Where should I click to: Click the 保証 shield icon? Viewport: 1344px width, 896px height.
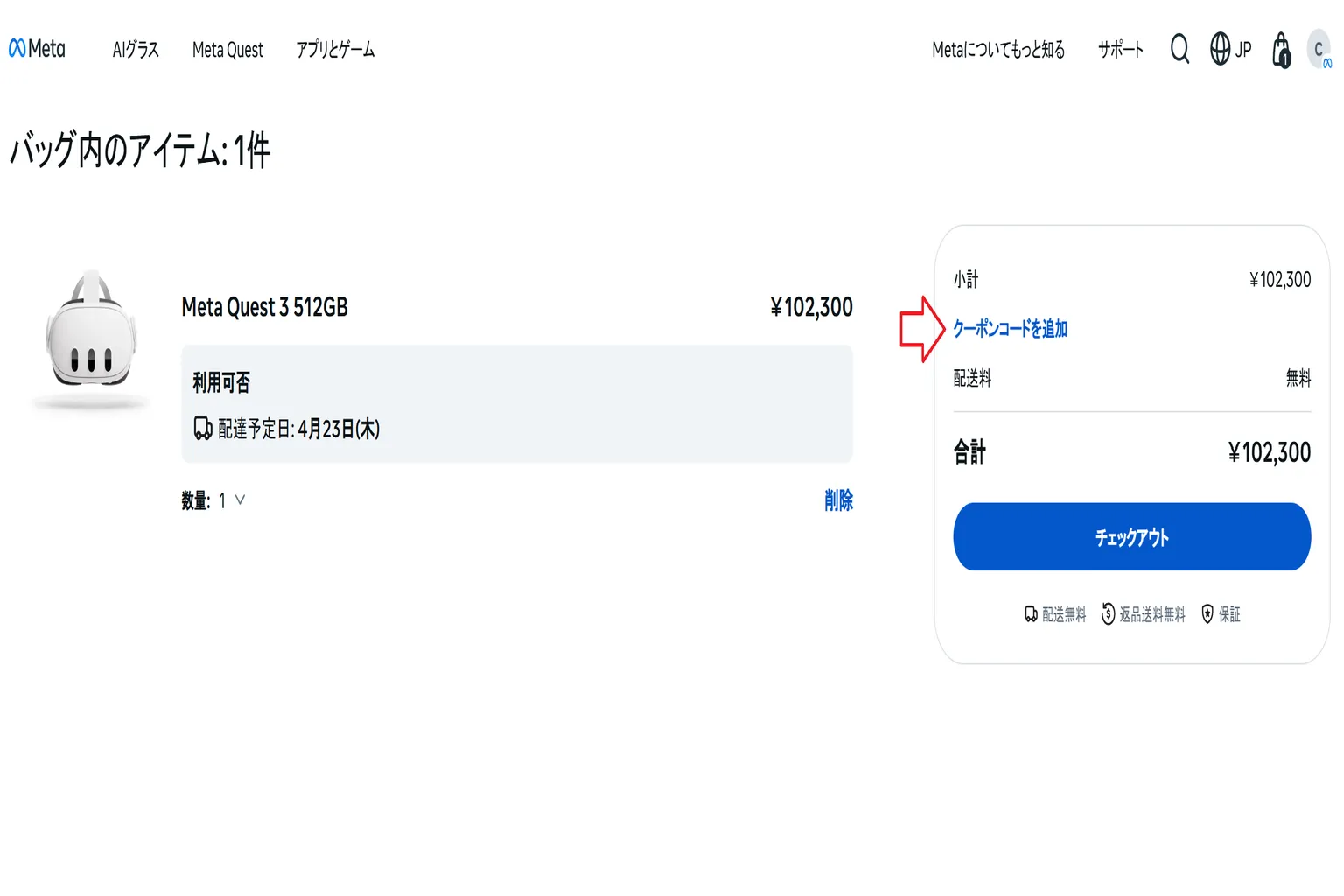pyautogui.click(x=1207, y=614)
